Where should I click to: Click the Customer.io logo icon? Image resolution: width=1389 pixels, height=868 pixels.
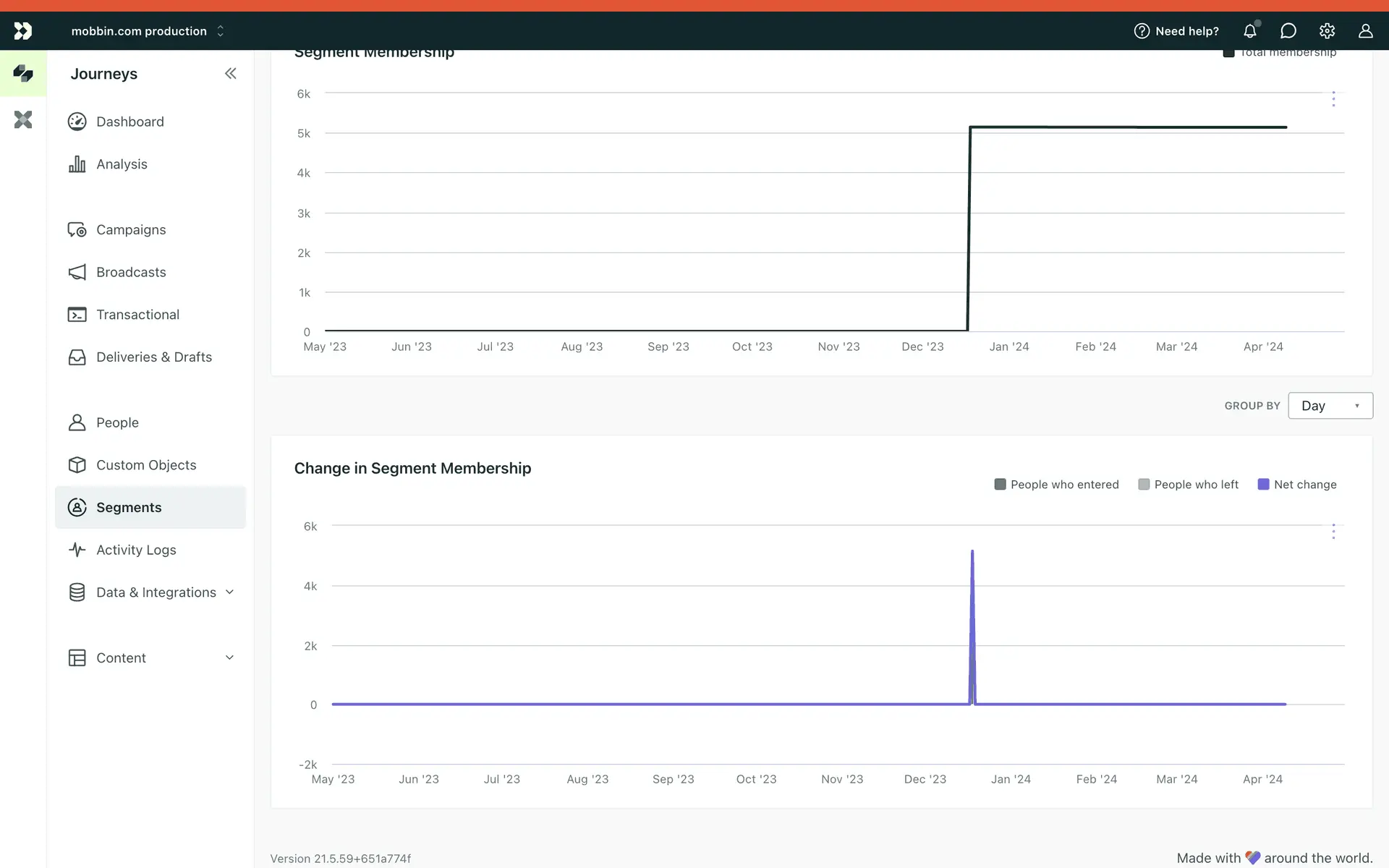coord(23,31)
